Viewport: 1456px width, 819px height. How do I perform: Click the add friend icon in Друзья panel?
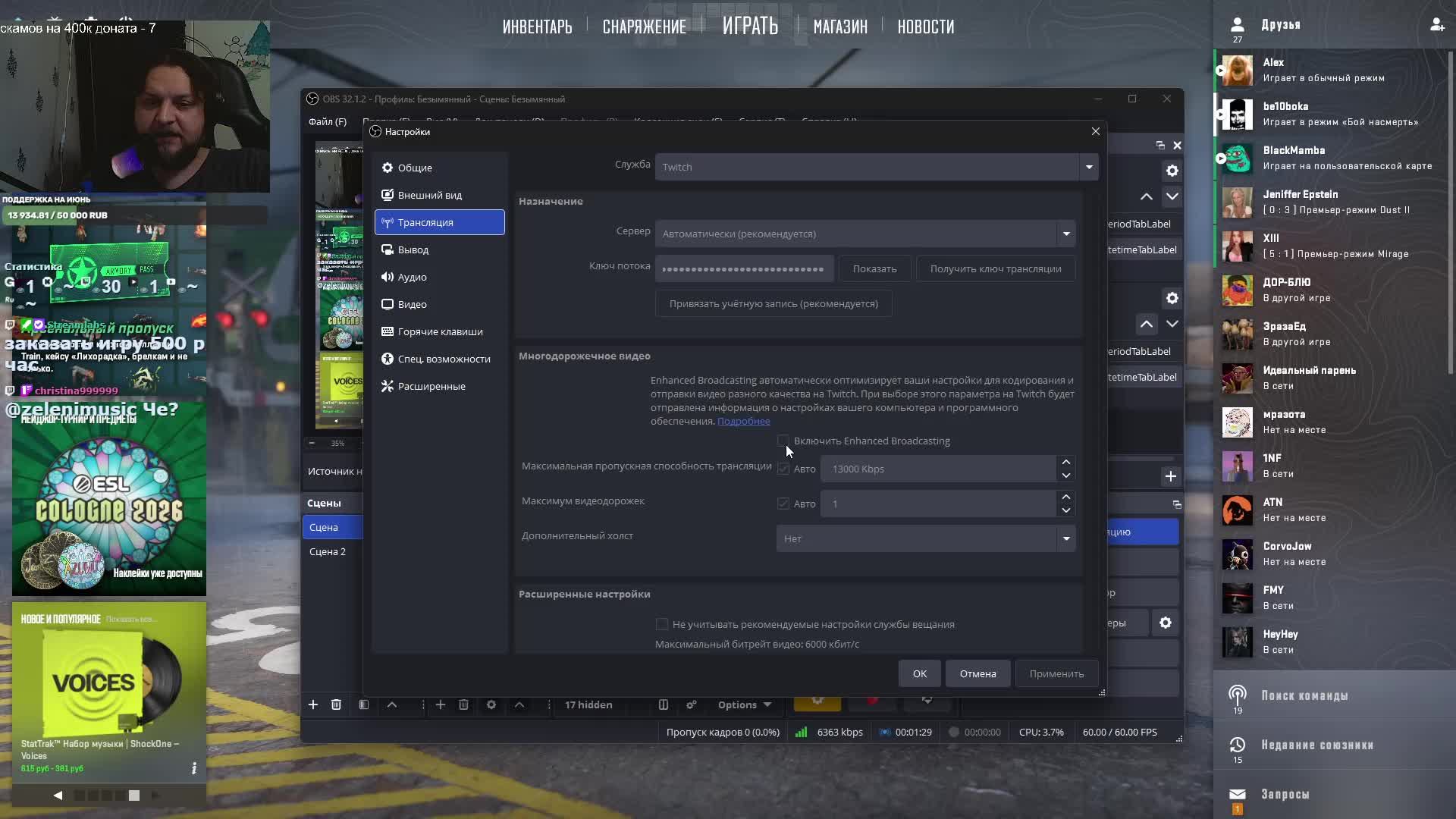1437,25
